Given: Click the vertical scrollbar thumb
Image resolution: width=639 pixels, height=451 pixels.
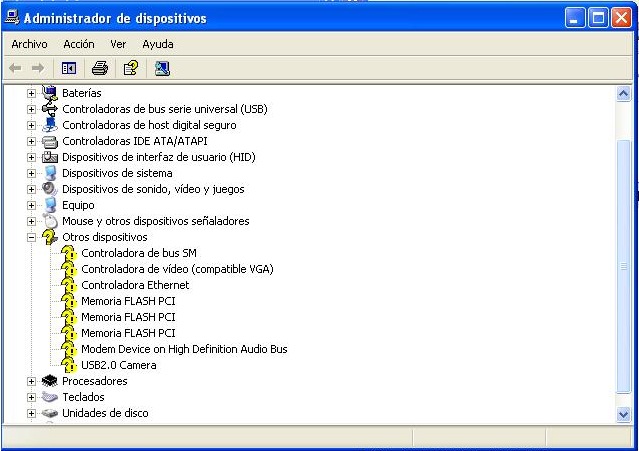Looking at the screenshot, I should point(624,266).
